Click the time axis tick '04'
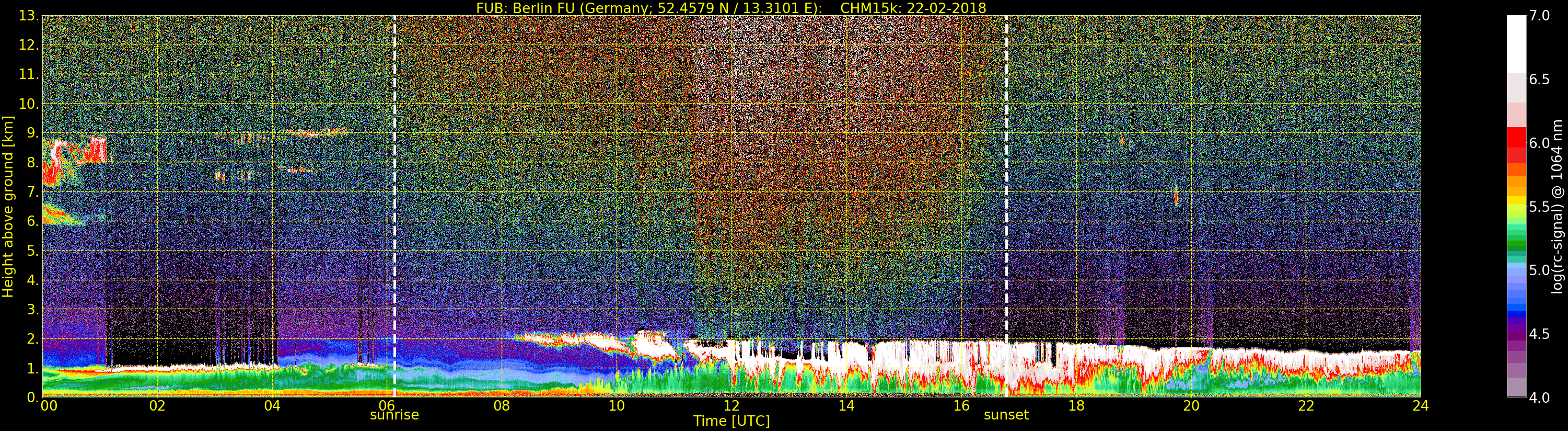The width and height of the screenshot is (1568, 431). 272,406
